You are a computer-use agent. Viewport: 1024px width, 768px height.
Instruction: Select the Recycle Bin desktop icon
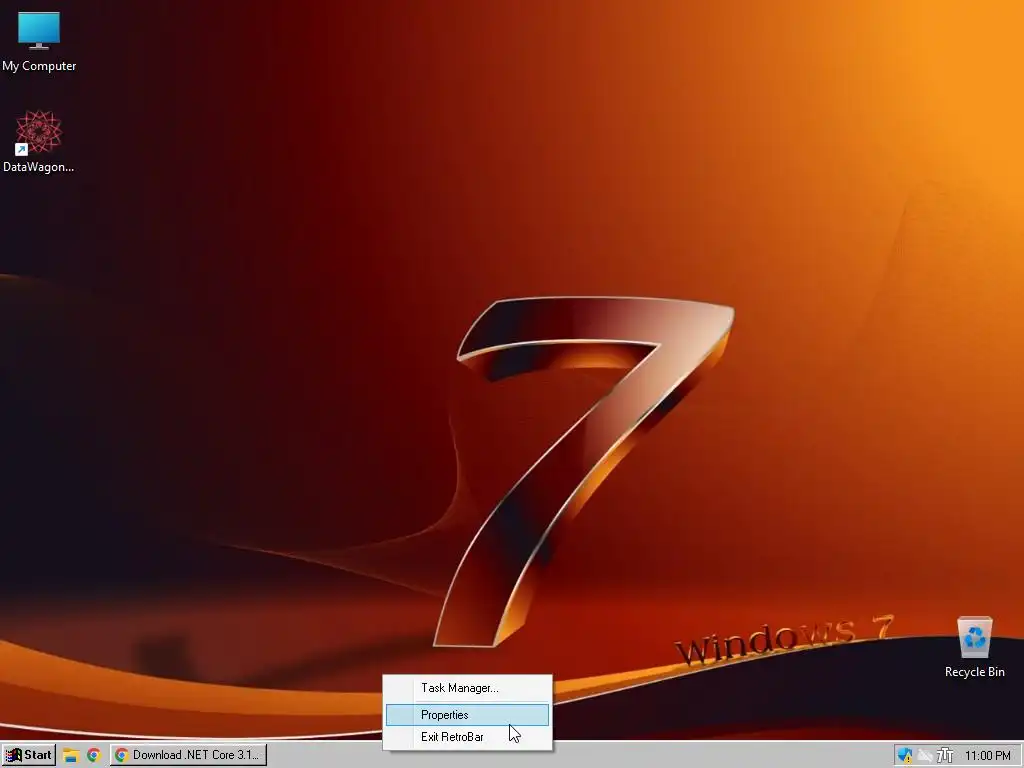point(974,647)
